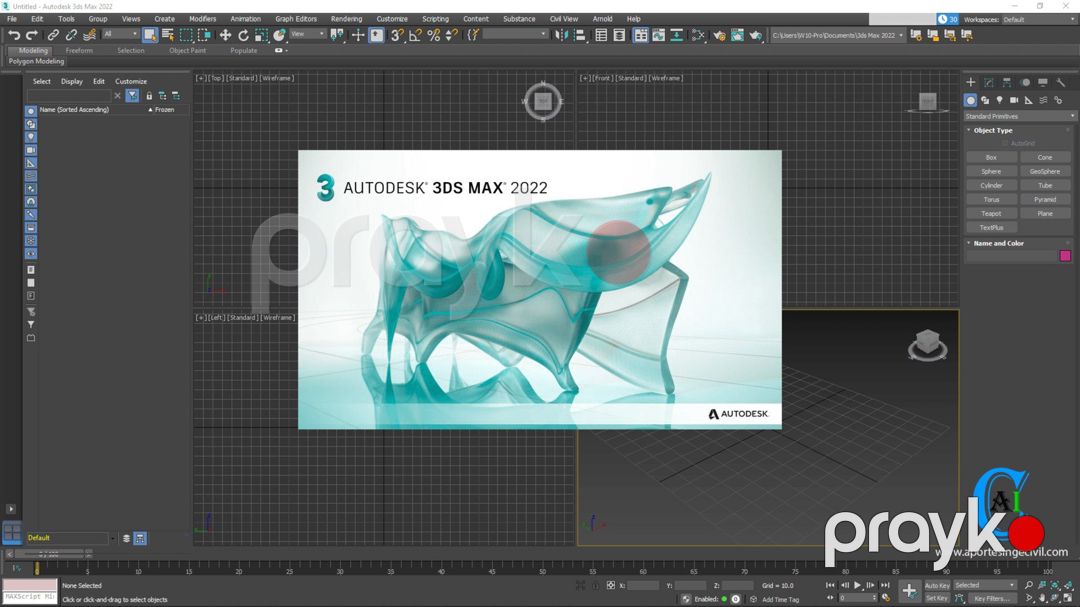Viewport: 1080px width, 607px height.
Task: Open the Modify panel tab
Action: click(x=988, y=83)
